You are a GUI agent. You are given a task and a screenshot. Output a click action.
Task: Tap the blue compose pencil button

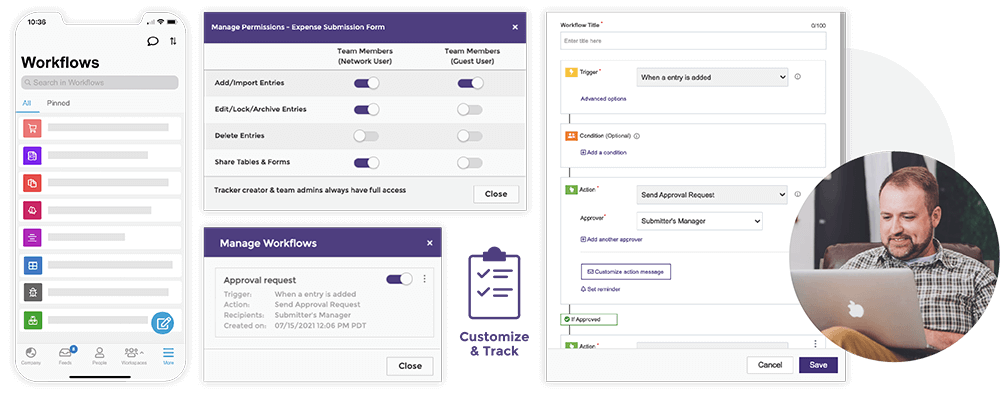(163, 323)
